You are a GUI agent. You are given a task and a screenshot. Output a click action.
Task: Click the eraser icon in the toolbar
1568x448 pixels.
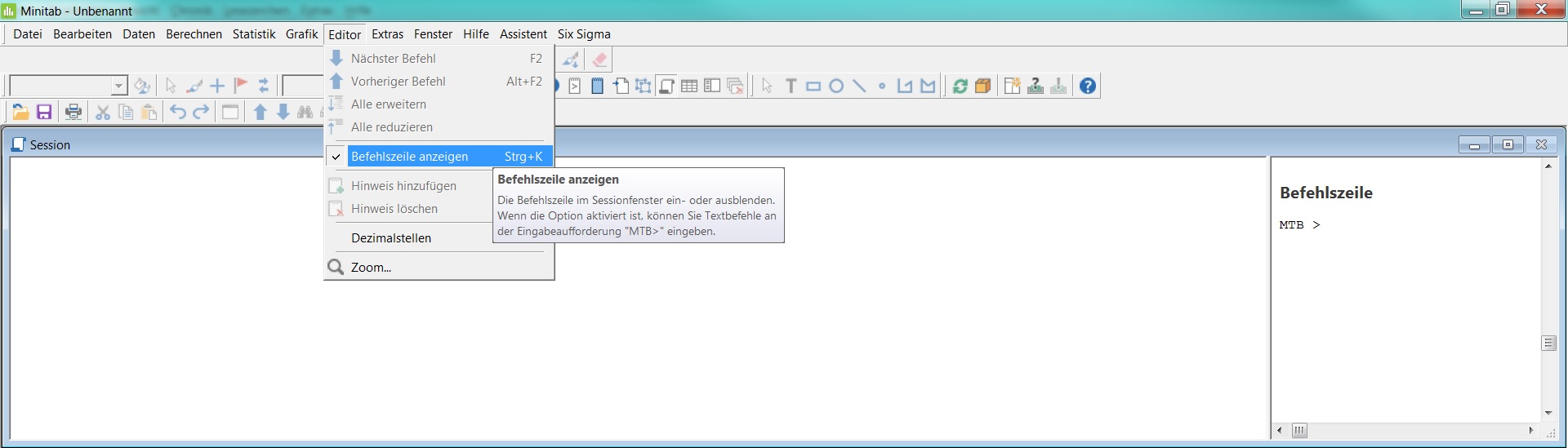tap(599, 60)
